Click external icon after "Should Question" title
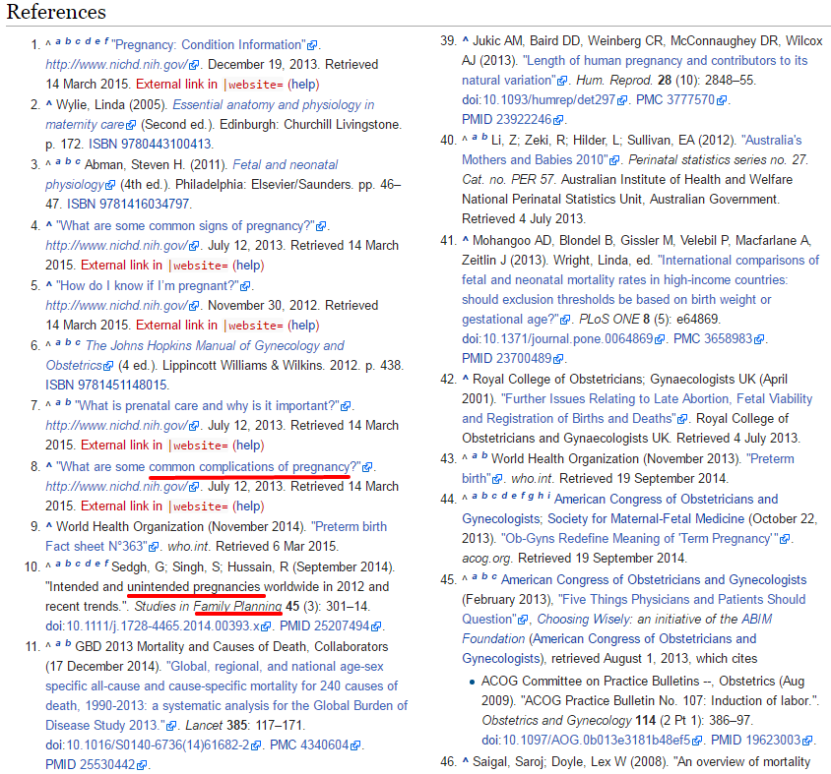Viewport: 831px width, 774px height. (523, 620)
